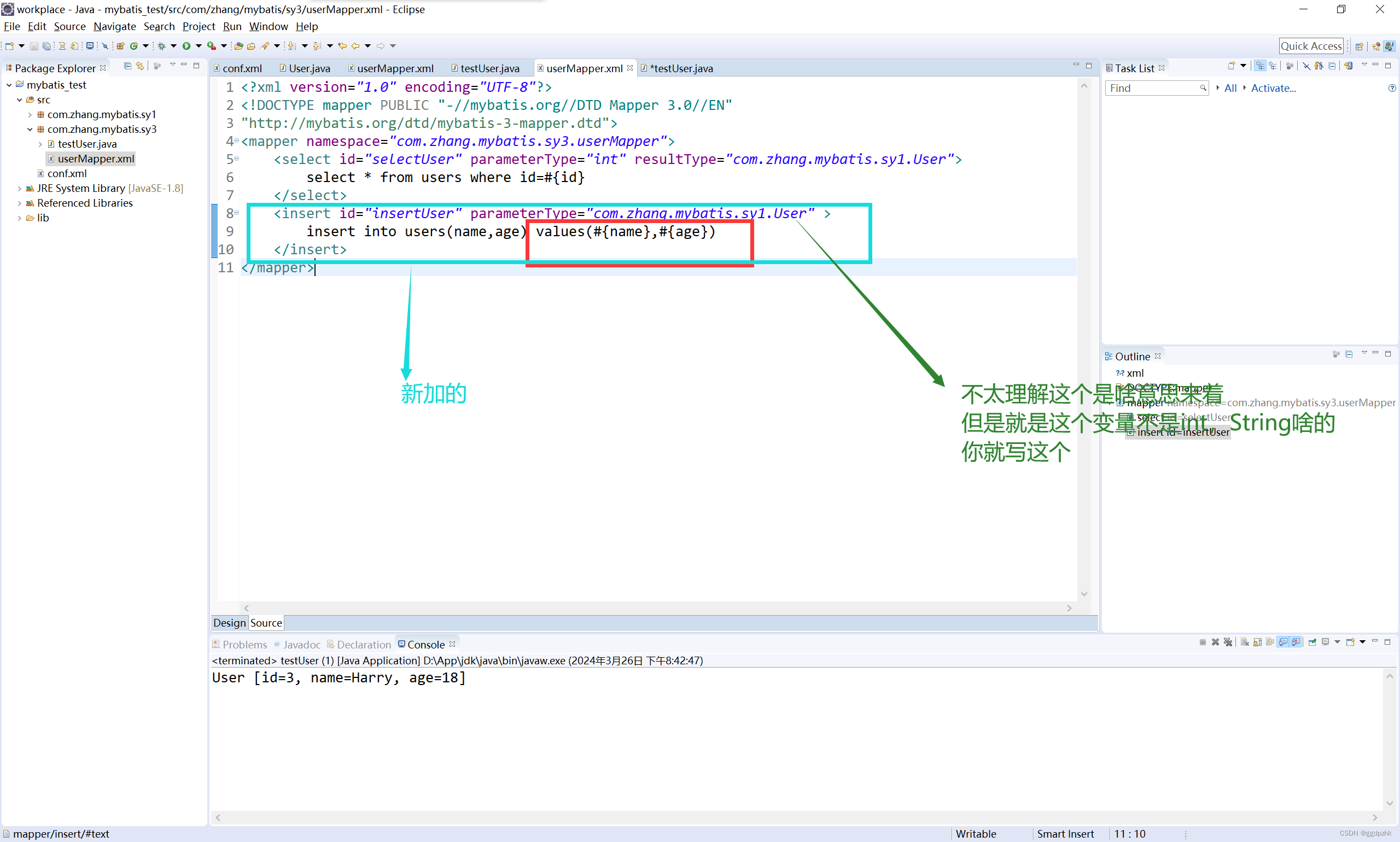Open the Project menu

[x=199, y=26]
